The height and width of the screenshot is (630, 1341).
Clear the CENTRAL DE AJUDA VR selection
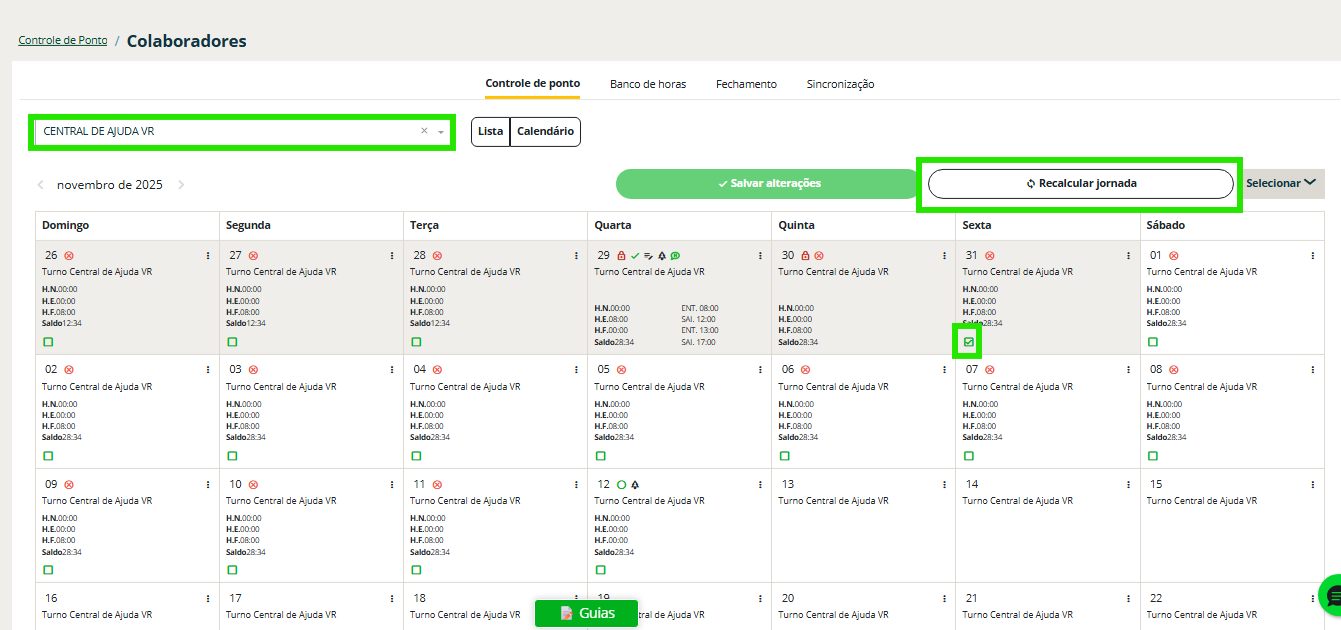point(424,131)
